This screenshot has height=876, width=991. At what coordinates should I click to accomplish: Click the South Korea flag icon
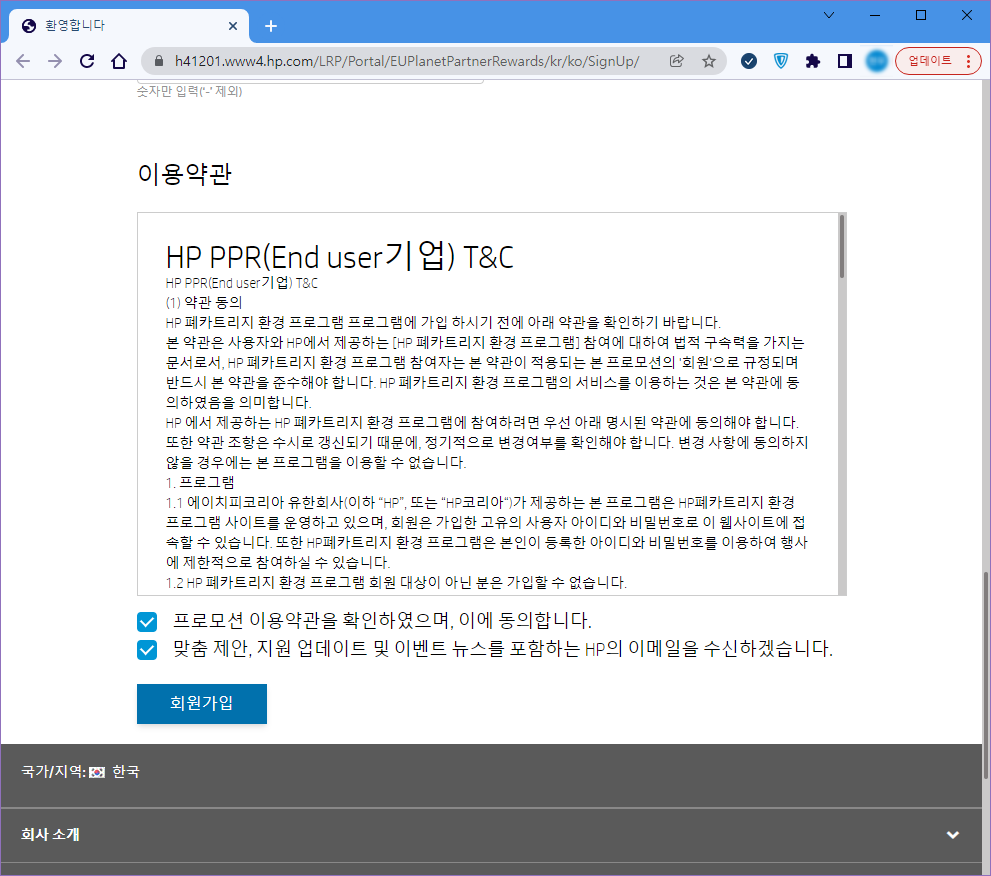click(x=97, y=772)
